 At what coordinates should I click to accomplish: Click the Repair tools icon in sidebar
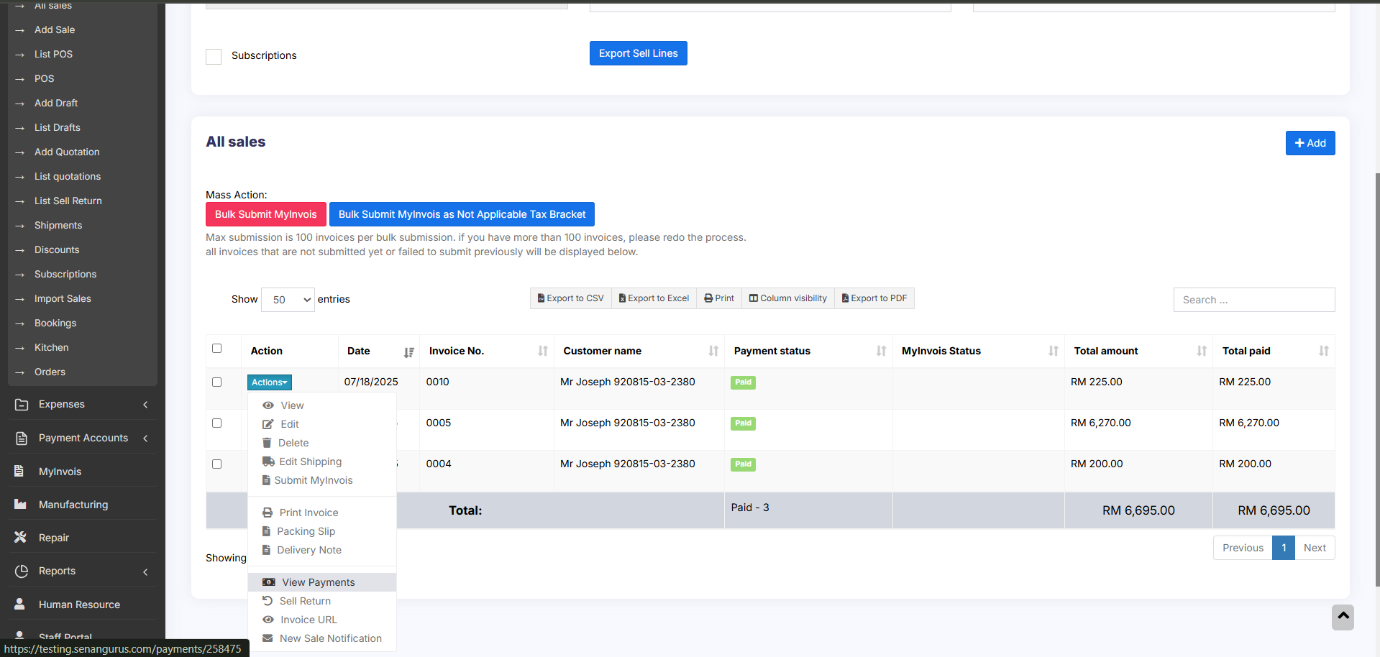coord(20,538)
